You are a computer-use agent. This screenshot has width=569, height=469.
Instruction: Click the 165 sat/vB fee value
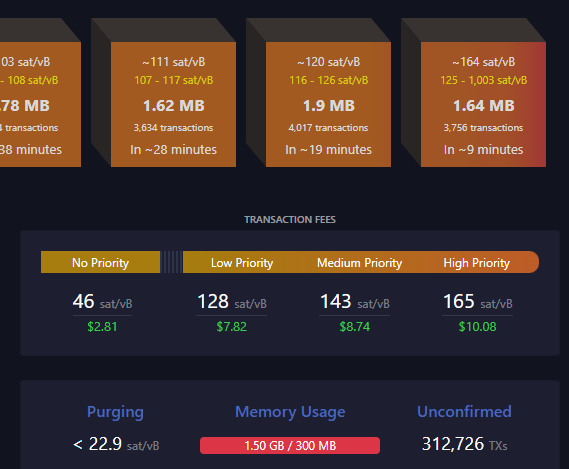coord(478,302)
